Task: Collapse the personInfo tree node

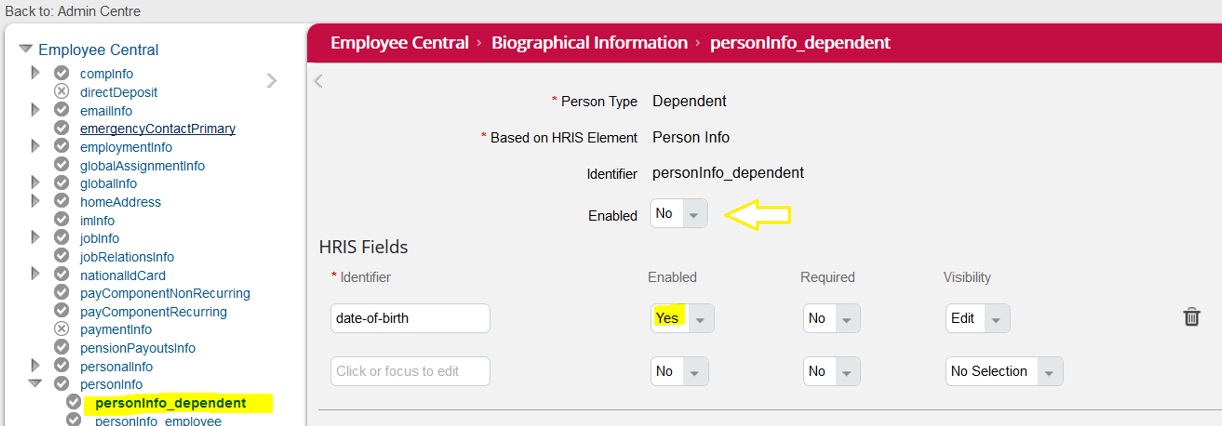Action: (35, 383)
